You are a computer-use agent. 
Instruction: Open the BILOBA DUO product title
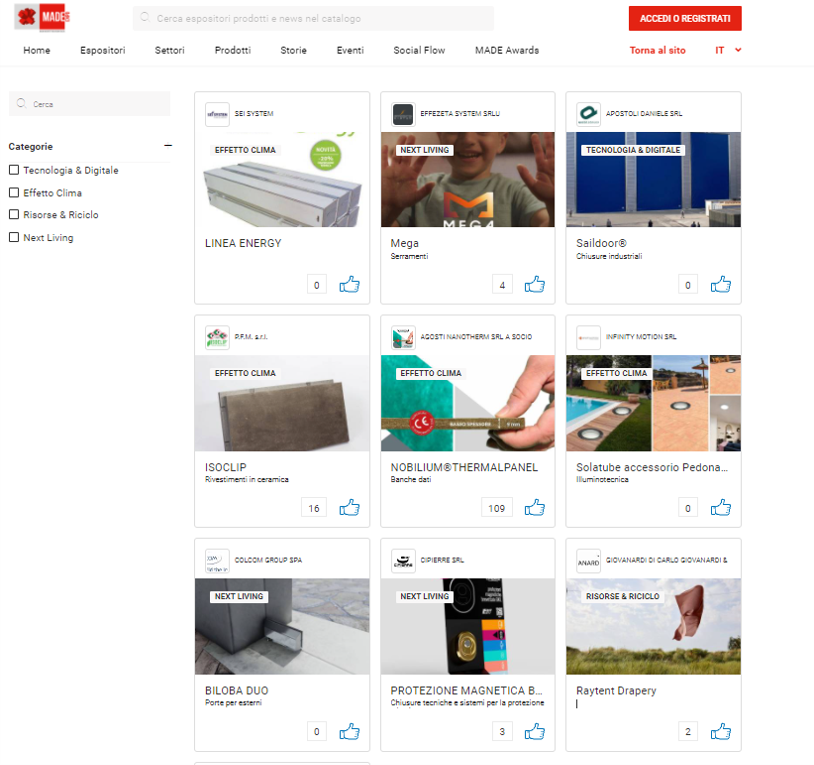[x=237, y=690]
